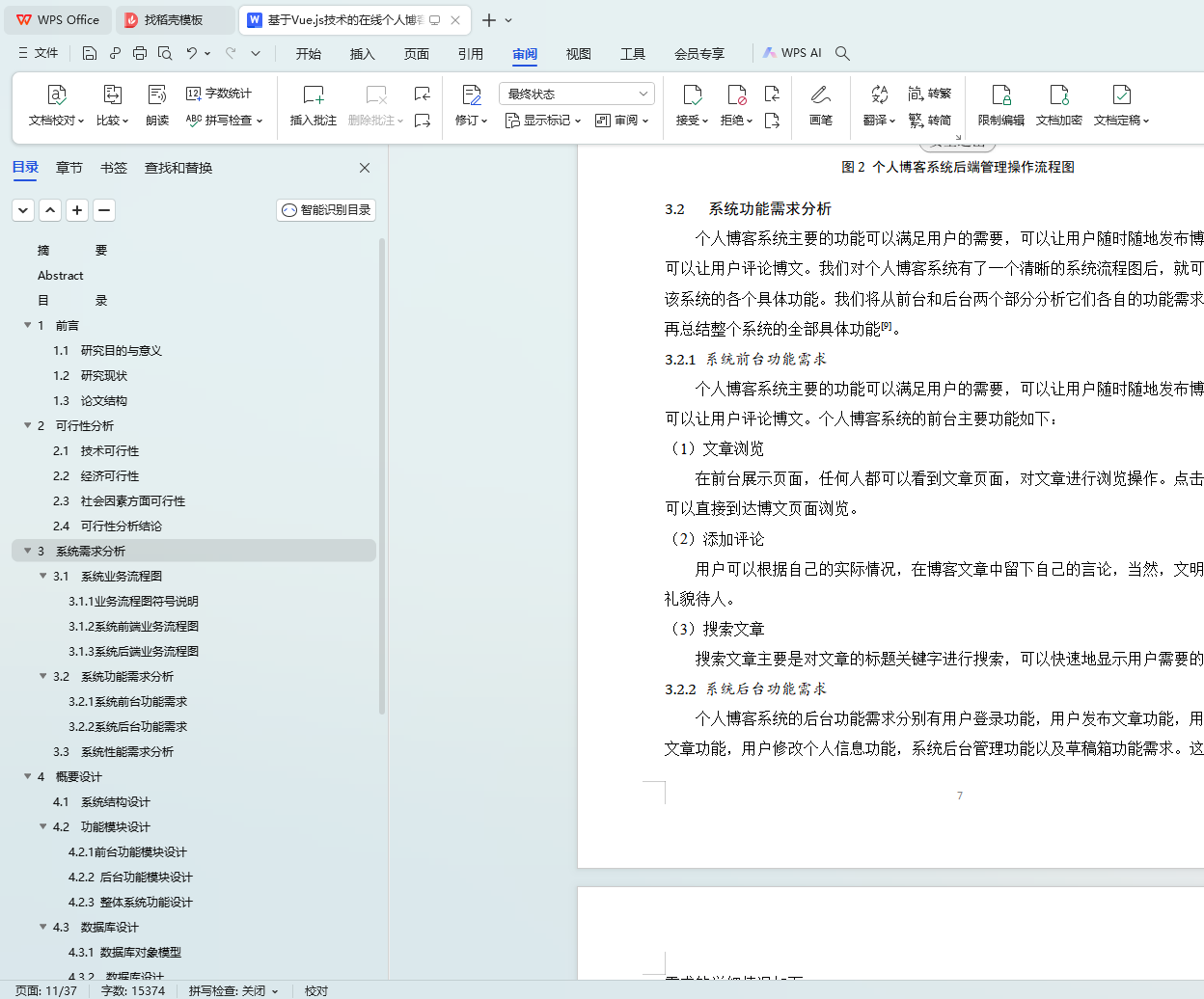Open the 文件 menu
The image size is (1204, 999).
point(39,53)
